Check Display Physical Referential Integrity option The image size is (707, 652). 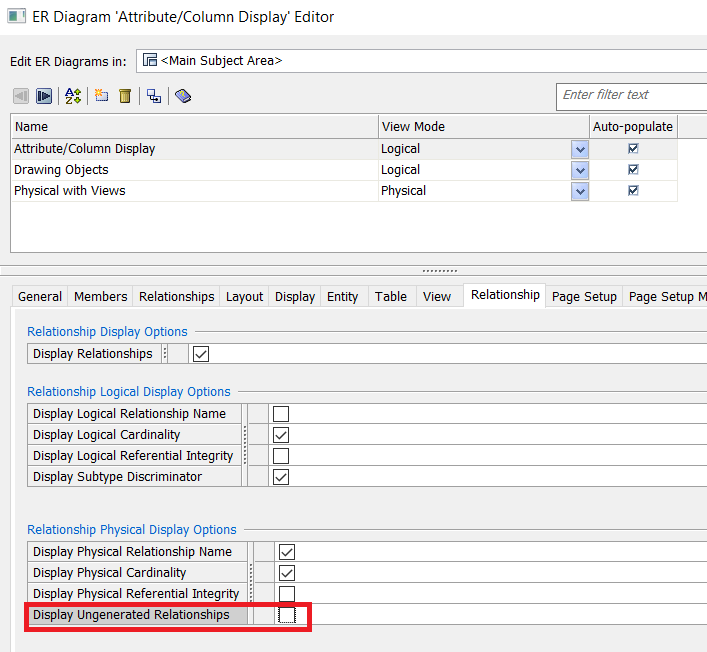287,594
